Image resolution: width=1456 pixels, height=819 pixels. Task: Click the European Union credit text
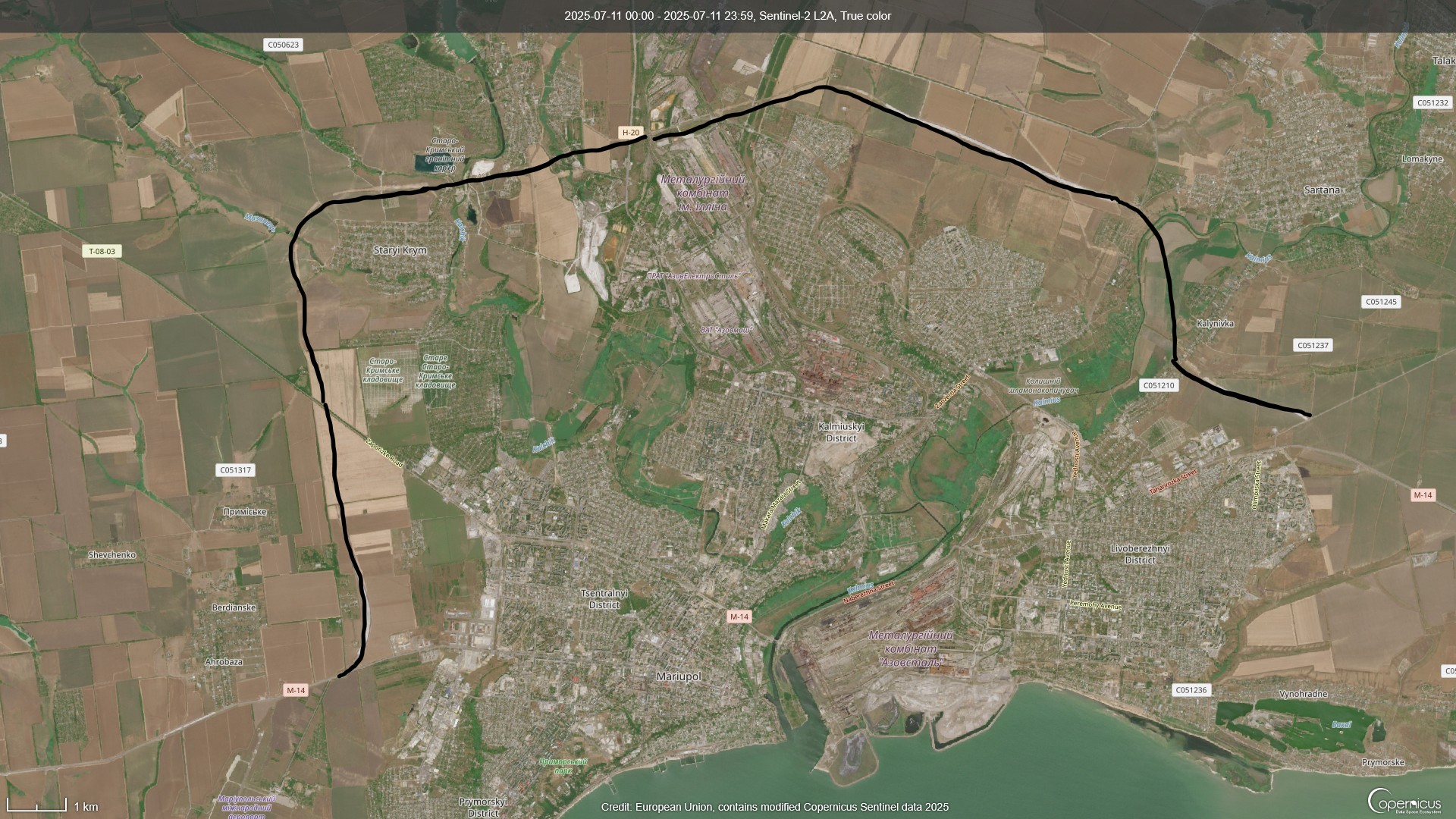point(774,807)
